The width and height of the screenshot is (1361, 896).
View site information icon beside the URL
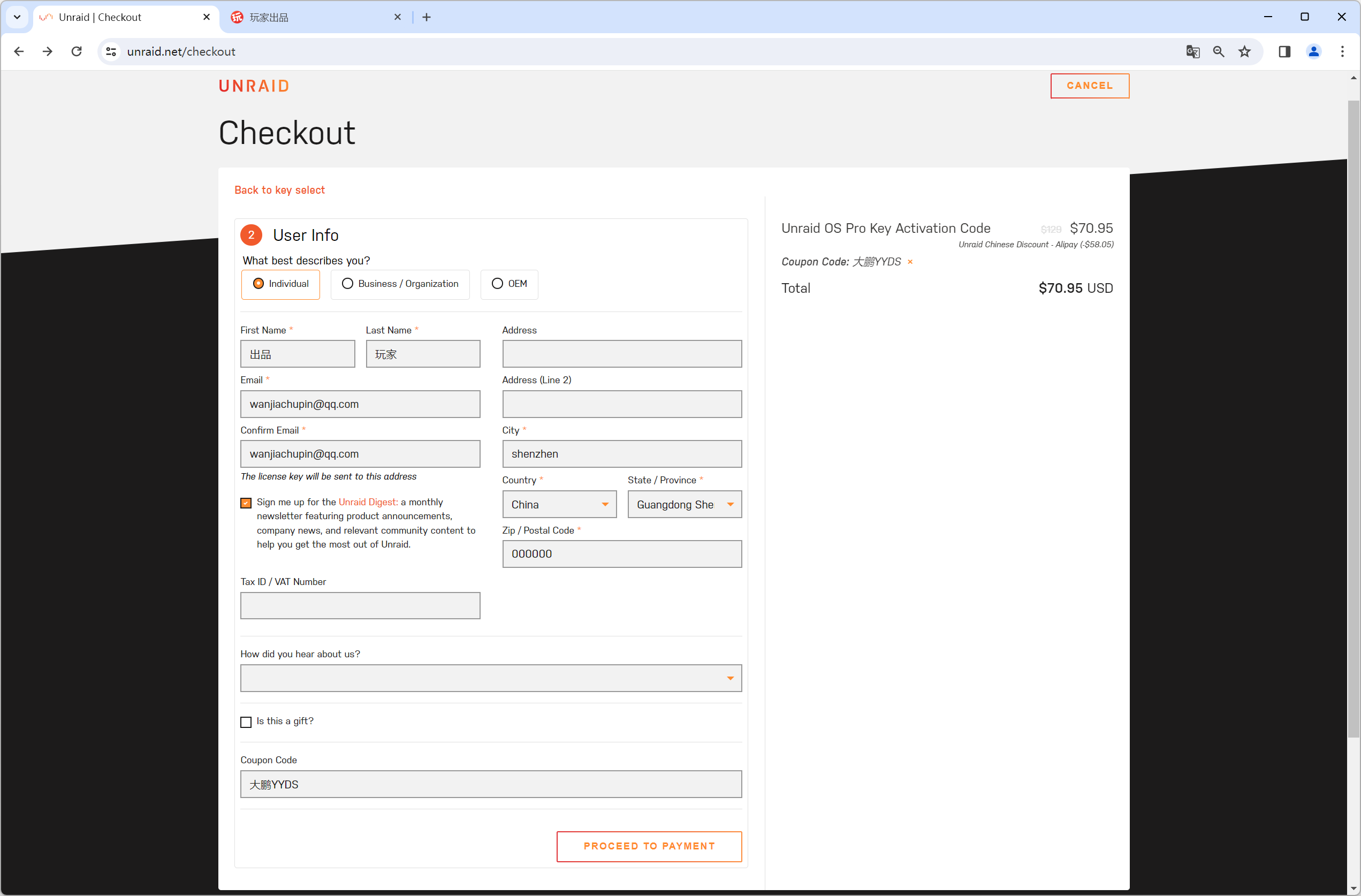click(x=111, y=51)
